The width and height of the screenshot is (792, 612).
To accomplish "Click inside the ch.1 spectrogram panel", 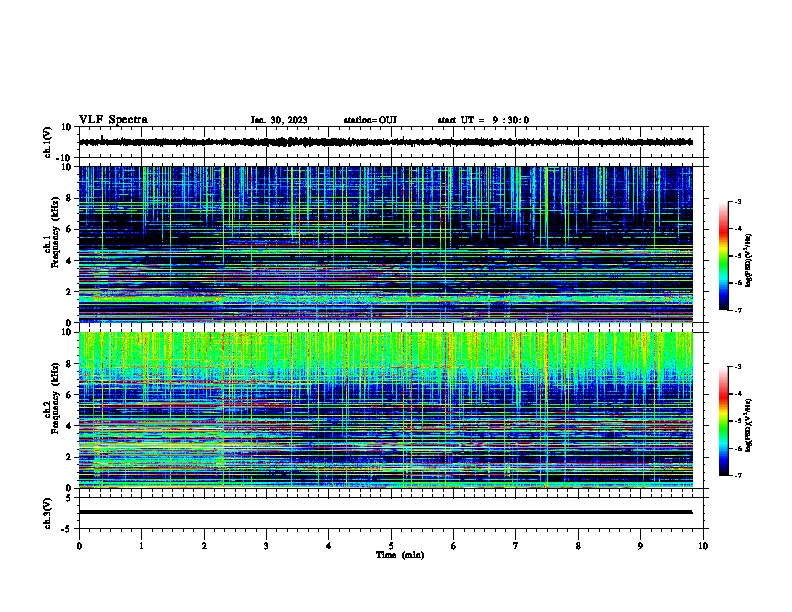I will click(386, 244).
